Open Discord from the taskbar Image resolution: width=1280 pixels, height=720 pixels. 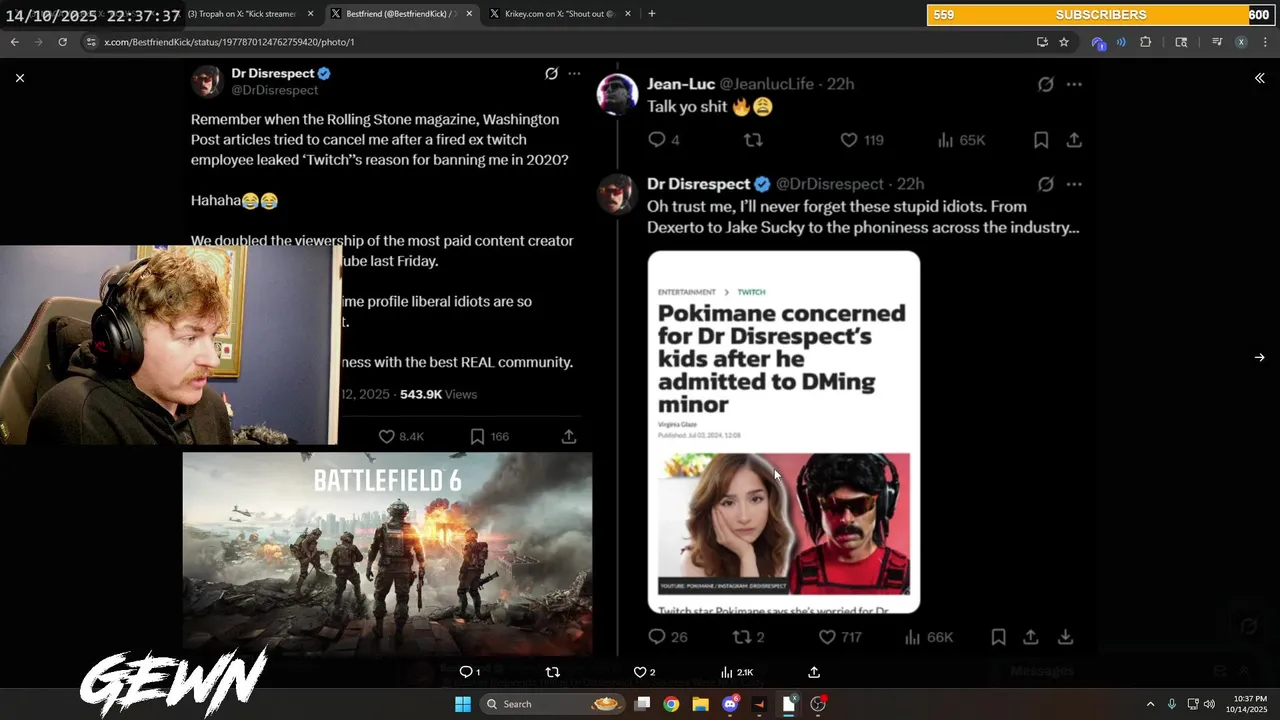pyautogui.click(x=730, y=704)
